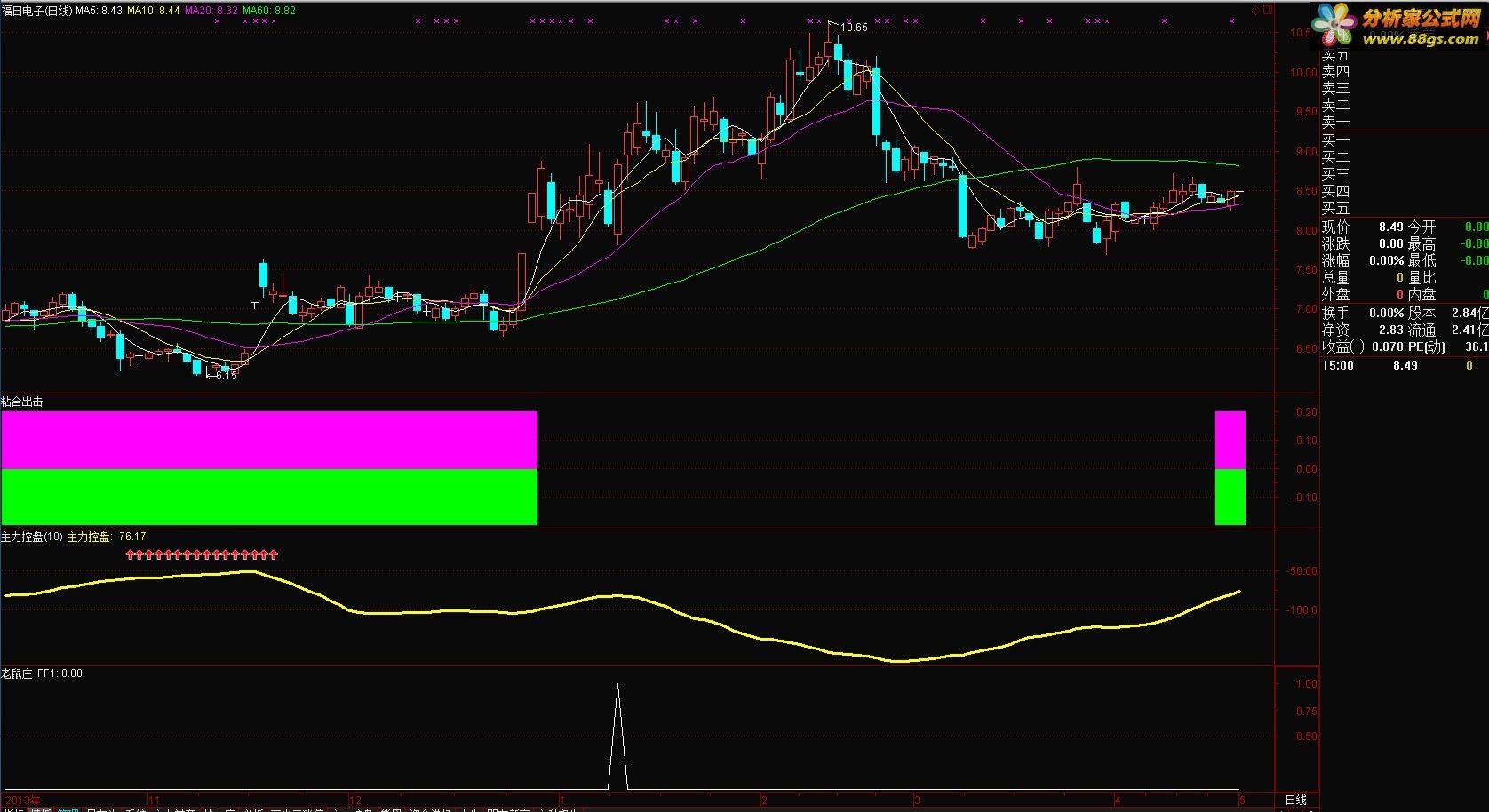Click the large magenta block in 粘合出击

coord(269,440)
